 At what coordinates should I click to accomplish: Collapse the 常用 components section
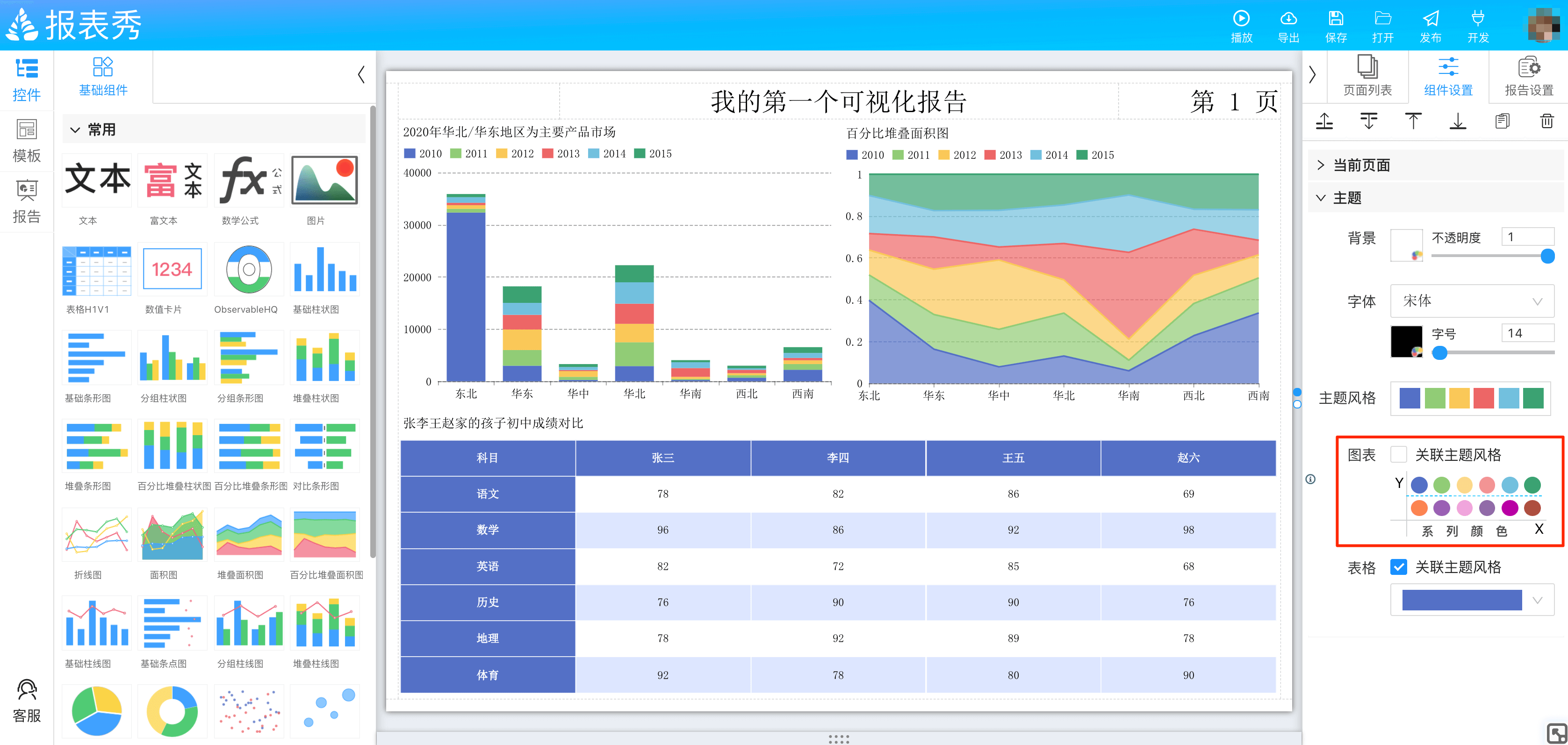[x=75, y=129]
